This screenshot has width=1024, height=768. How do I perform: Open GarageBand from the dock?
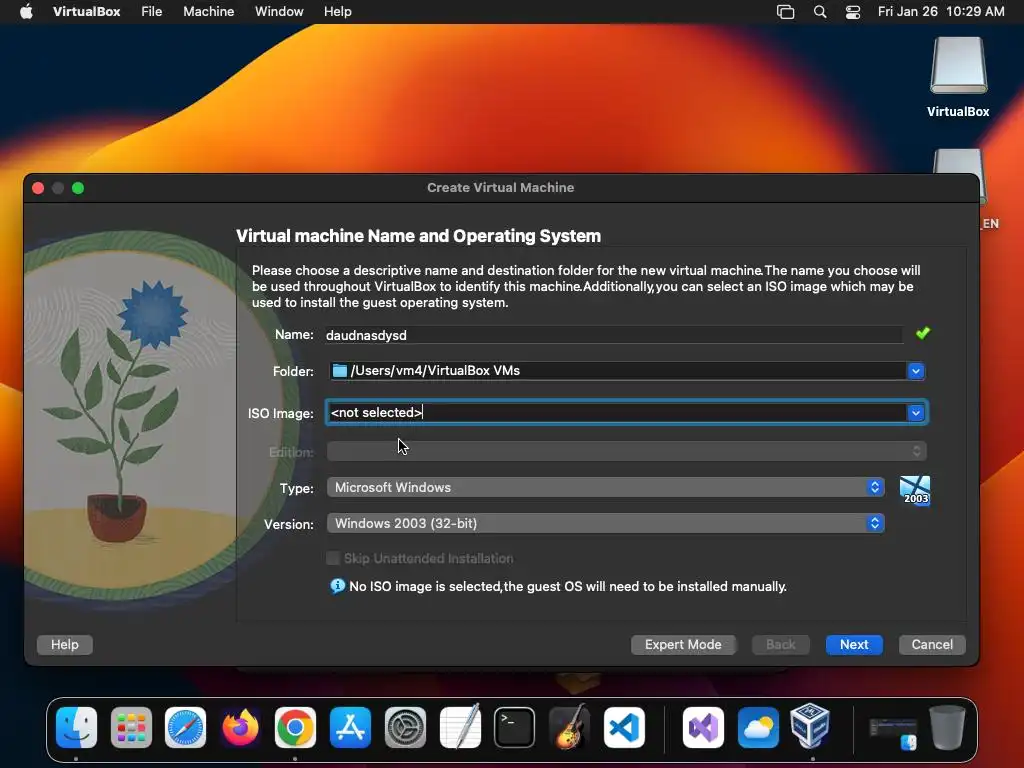pyautogui.click(x=569, y=727)
